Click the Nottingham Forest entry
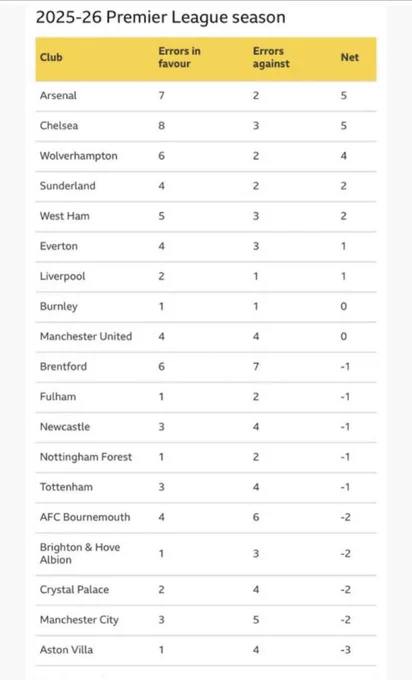This screenshot has height=680, width=412. pos(86,457)
